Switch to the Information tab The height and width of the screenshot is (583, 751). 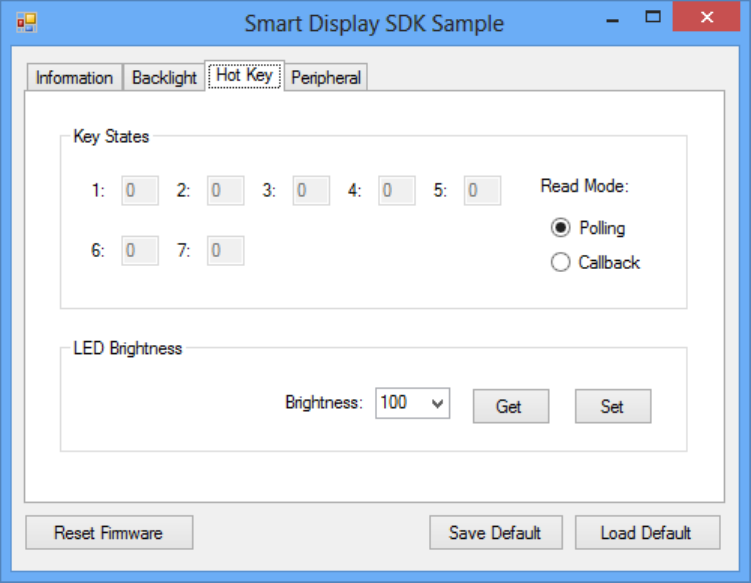coord(74,77)
